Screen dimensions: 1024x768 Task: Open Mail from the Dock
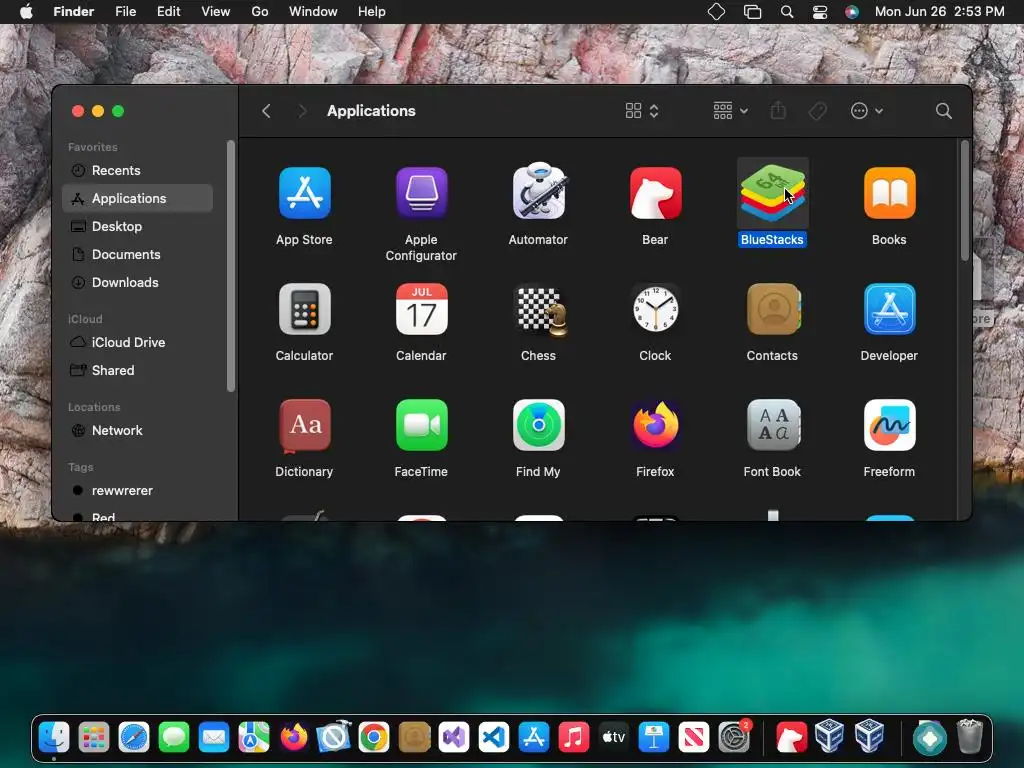(x=214, y=738)
